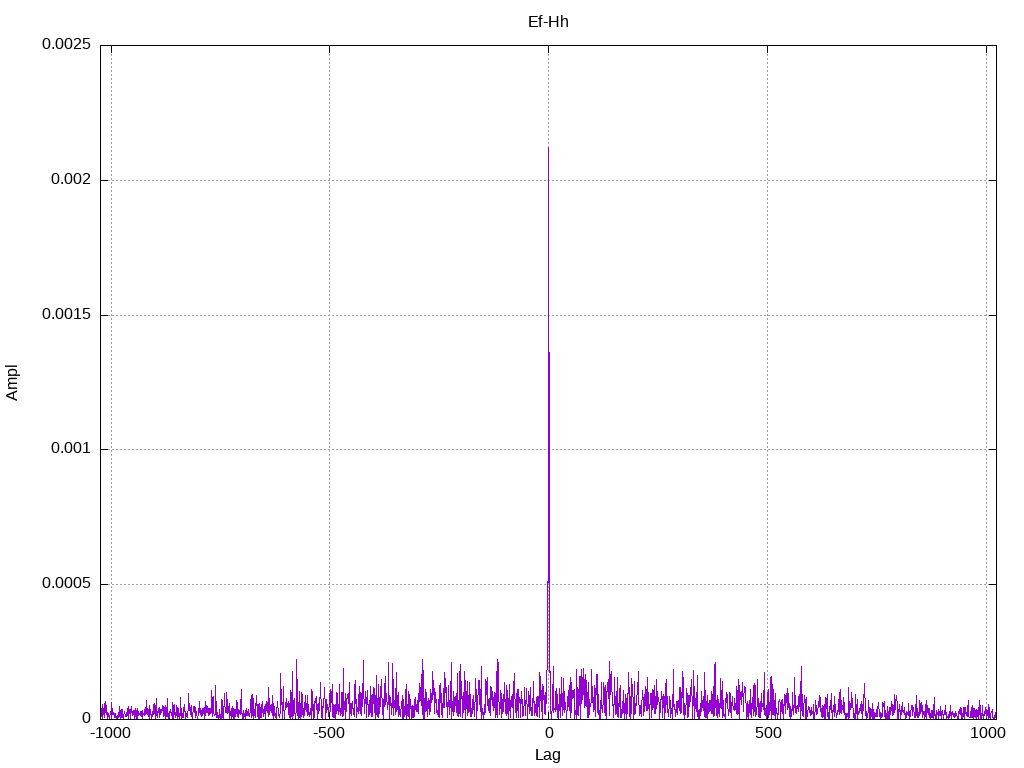This screenshot has height=768, width=1024.
Task: Click the x-axis label 'Lag'
Action: point(548,755)
